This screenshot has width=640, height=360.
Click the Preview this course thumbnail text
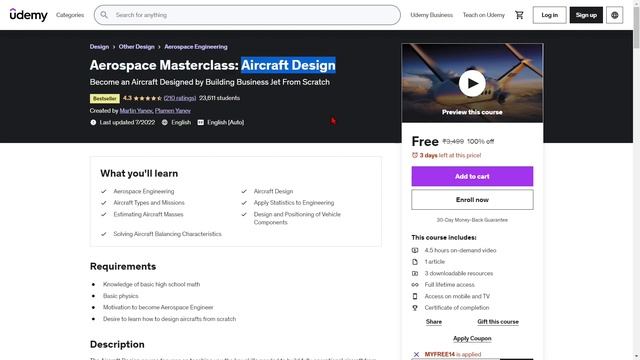point(472,112)
